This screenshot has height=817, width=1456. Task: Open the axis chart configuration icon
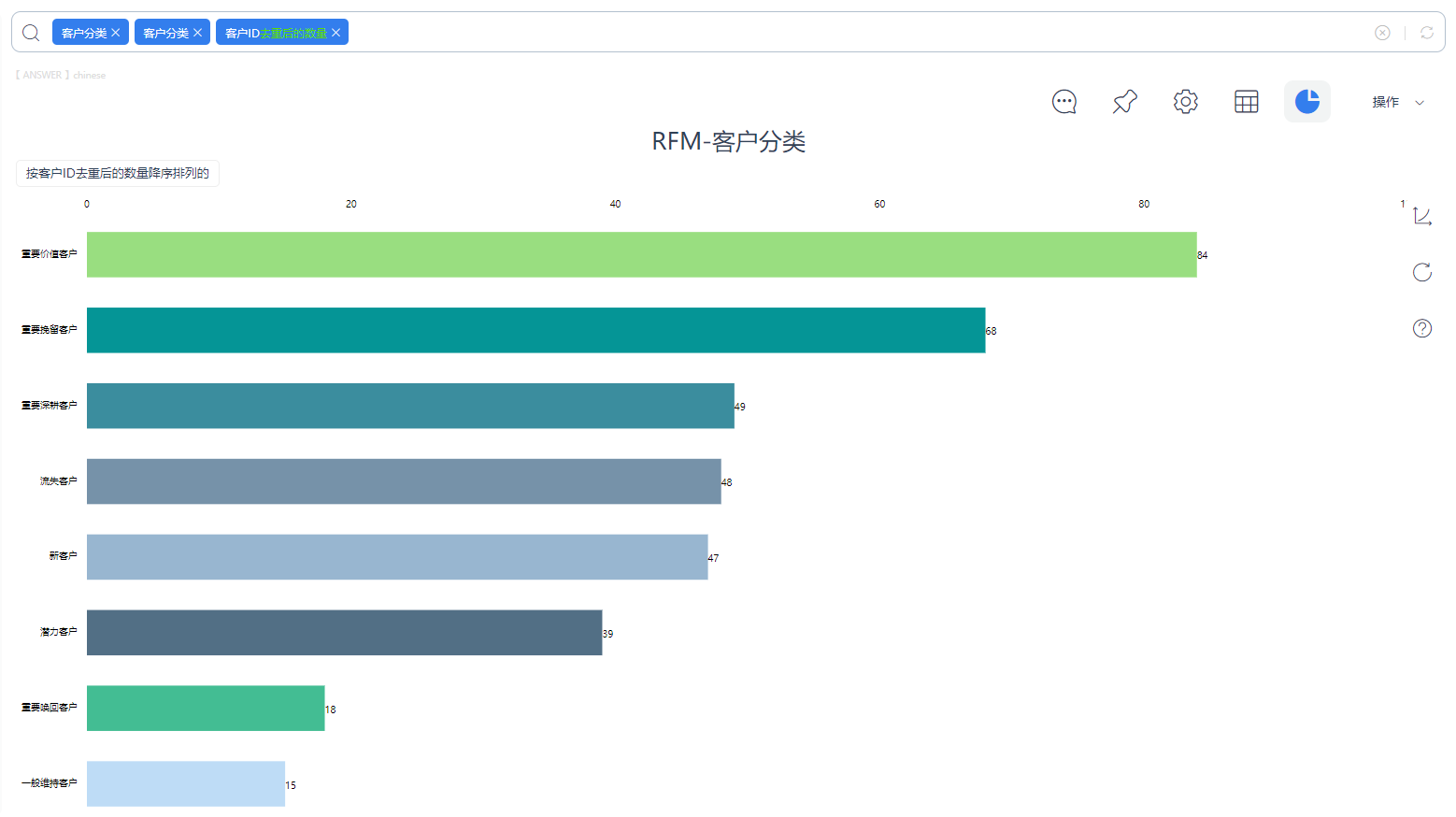[x=1421, y=215]
